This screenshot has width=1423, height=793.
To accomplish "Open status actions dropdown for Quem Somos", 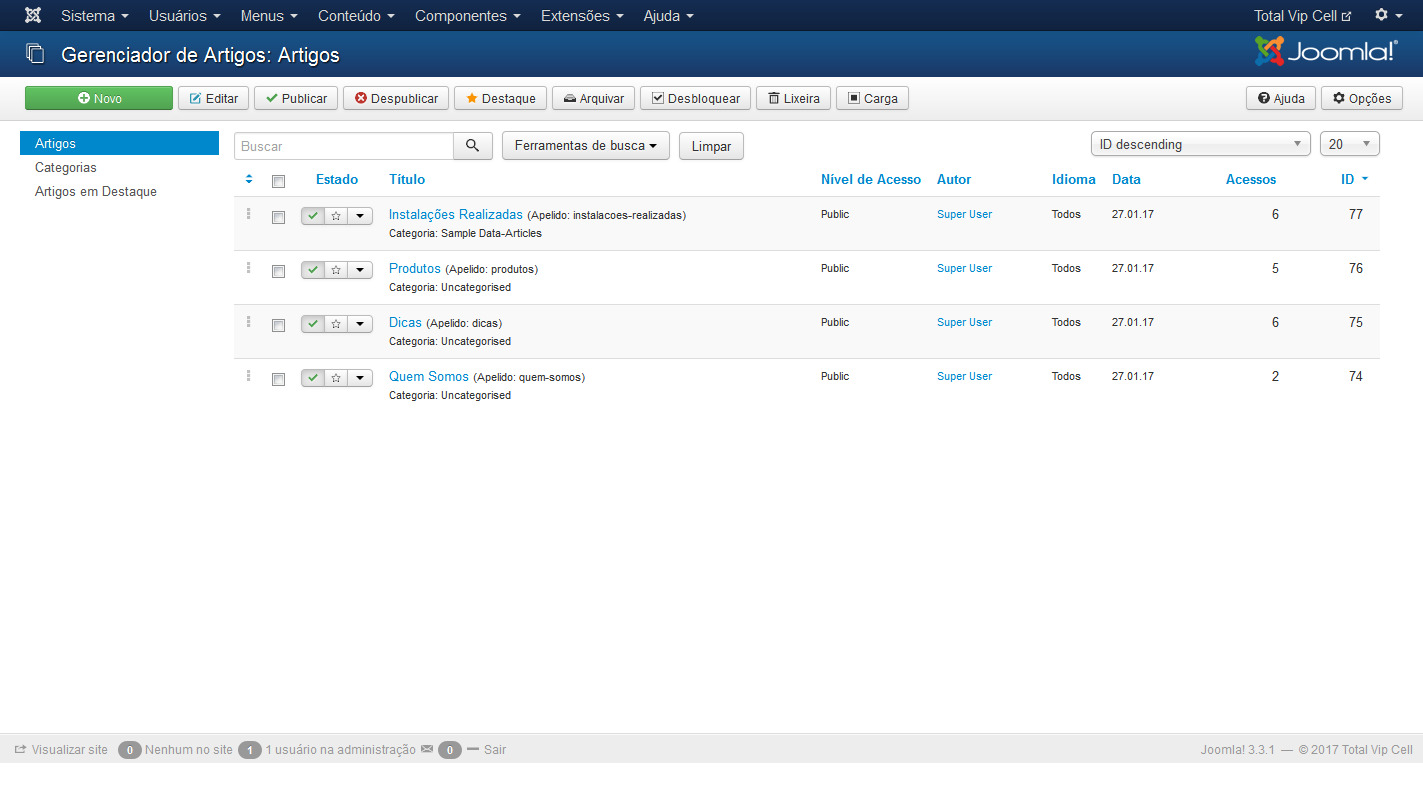I will click(360, 377).
